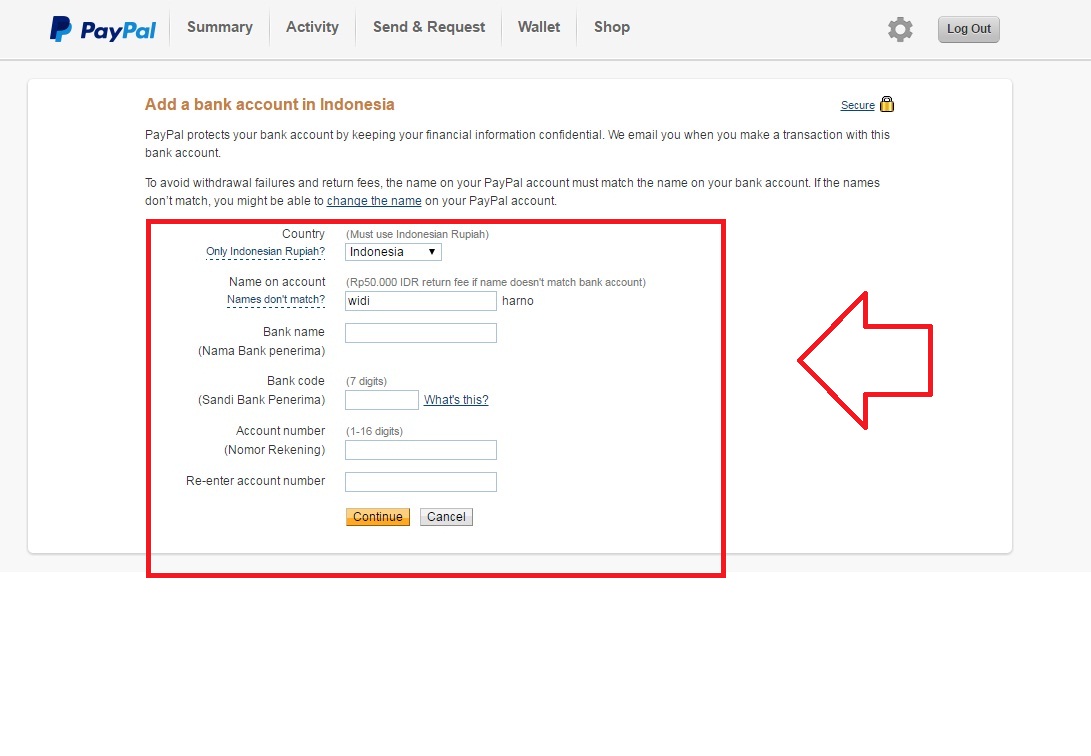
Task: Open the Country dropdown showing Indonesia
Action: click(393, 252)
